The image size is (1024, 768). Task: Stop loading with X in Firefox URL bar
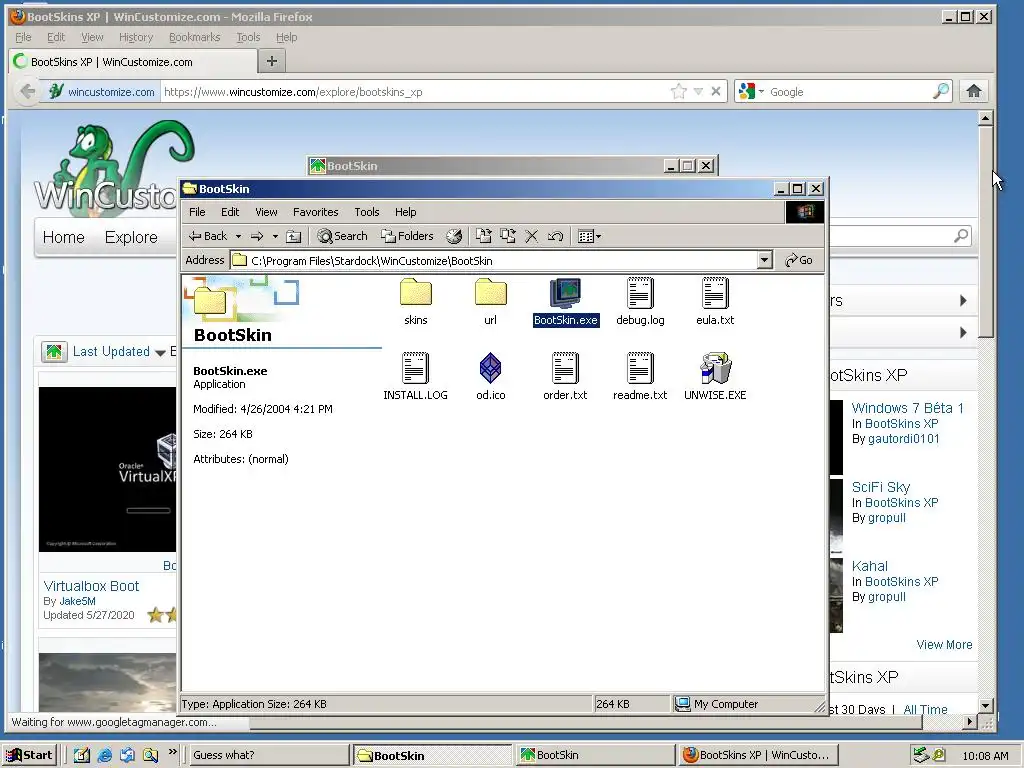[716, 91]
